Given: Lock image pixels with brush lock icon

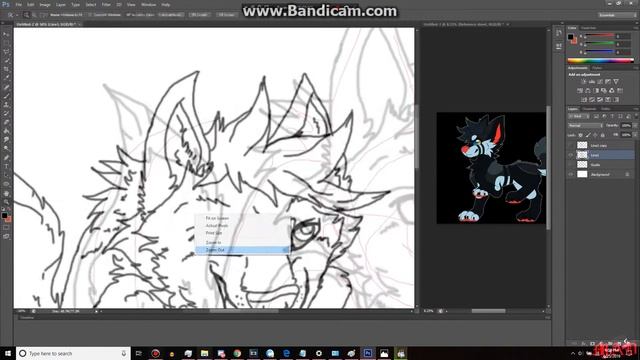Looking at the screenshot, I should (588, 135).
